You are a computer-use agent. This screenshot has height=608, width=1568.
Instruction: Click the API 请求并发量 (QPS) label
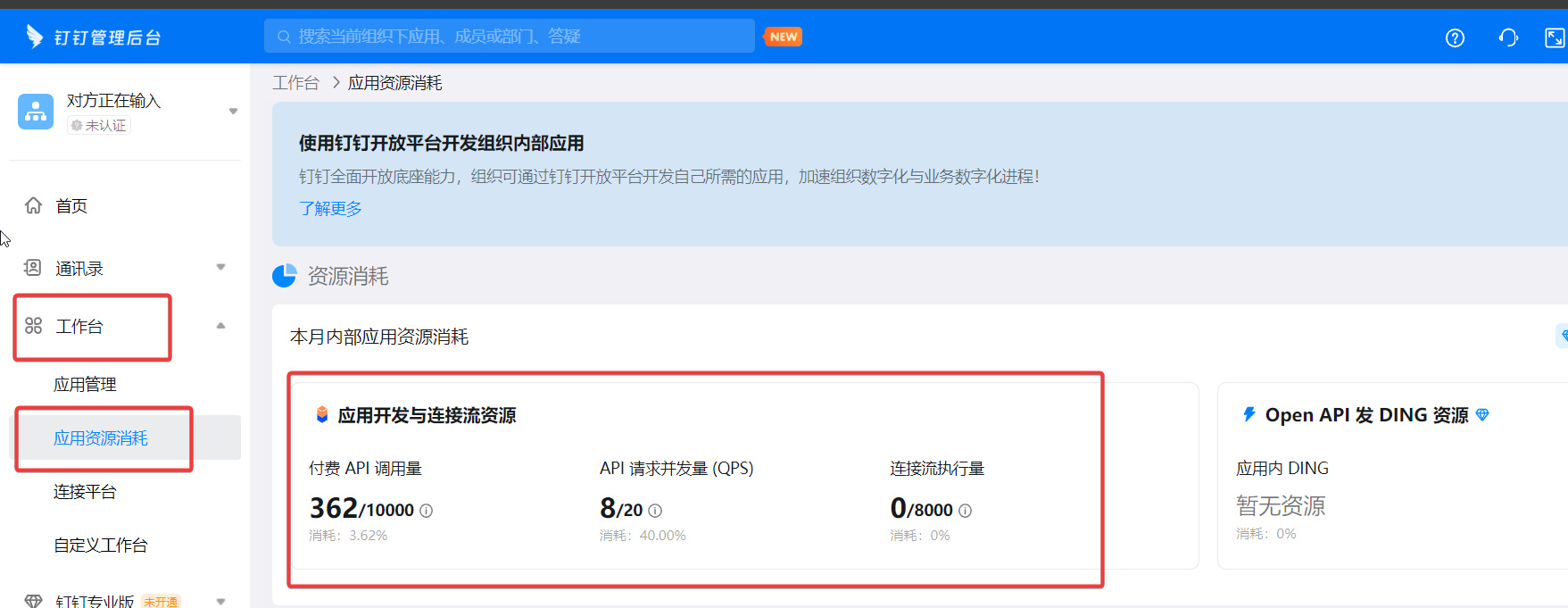676,469
